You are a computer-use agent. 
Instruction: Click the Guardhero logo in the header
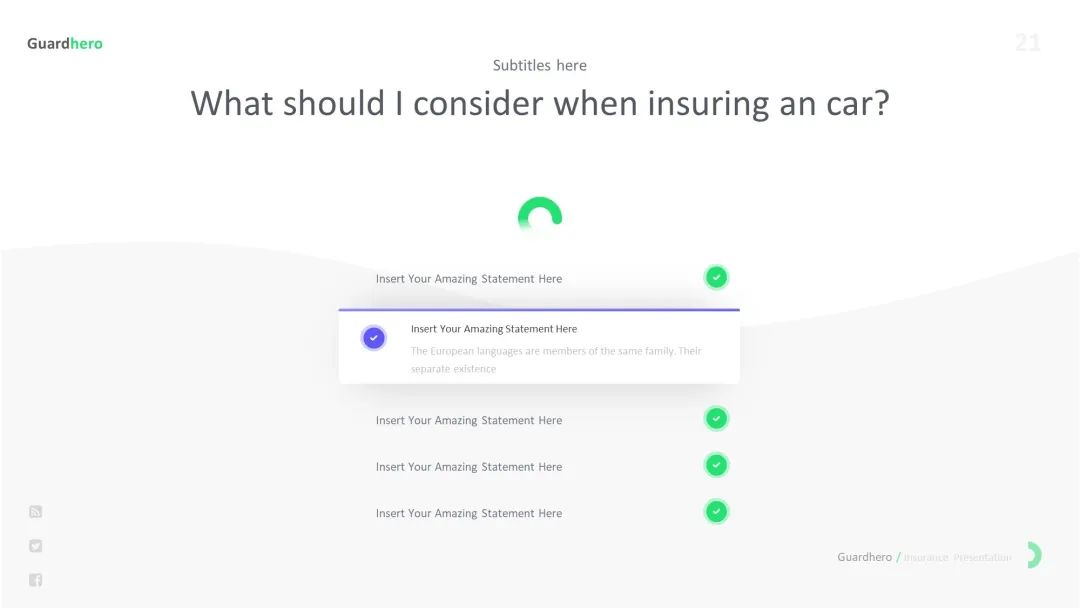(x=65, y=43)
